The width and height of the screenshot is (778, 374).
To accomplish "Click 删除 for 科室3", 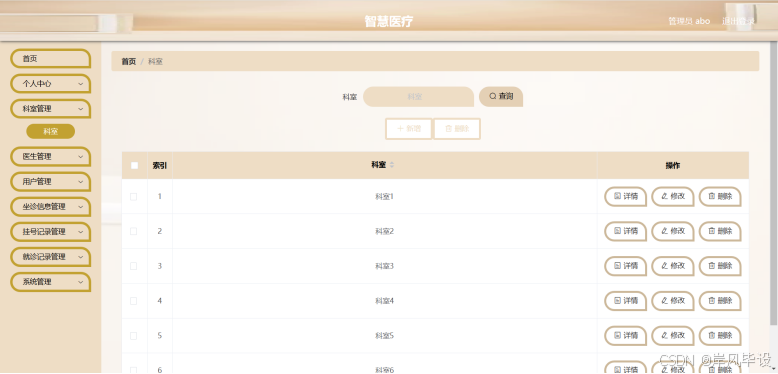I will (x=720, y=266).
